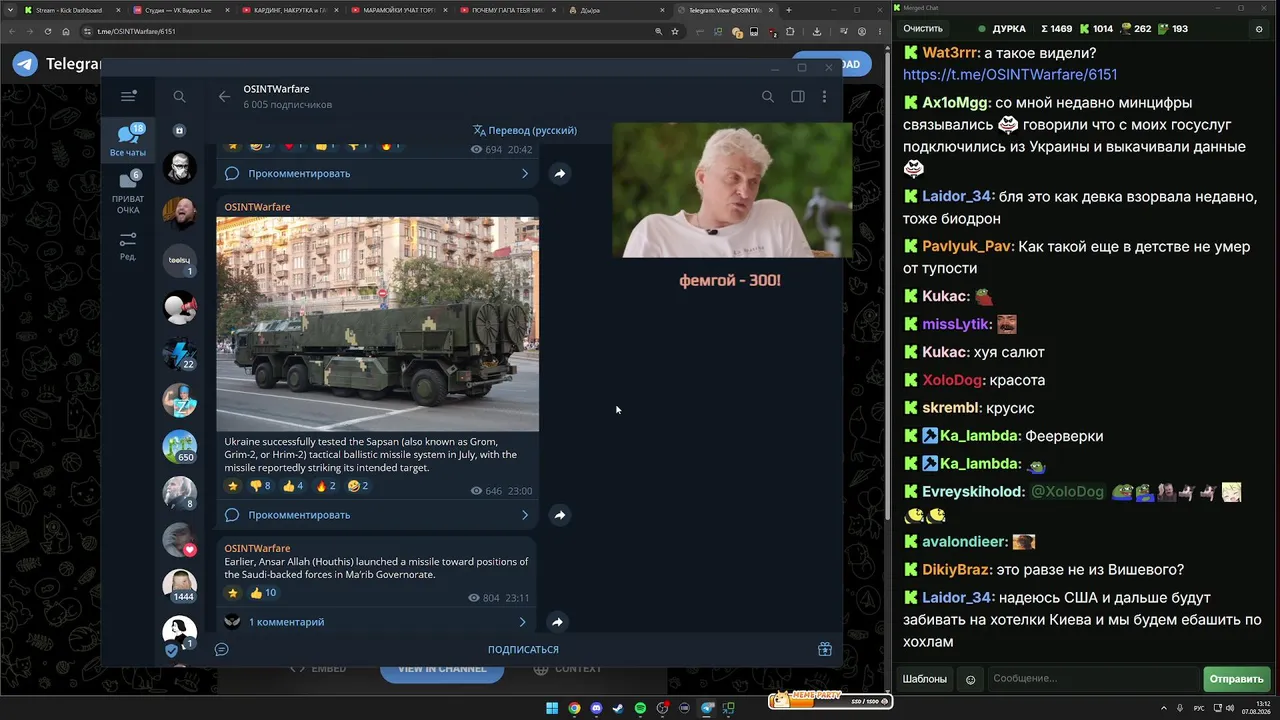
Task: Select the 'Все чаты' folder
Action: [x=128, y=141]
